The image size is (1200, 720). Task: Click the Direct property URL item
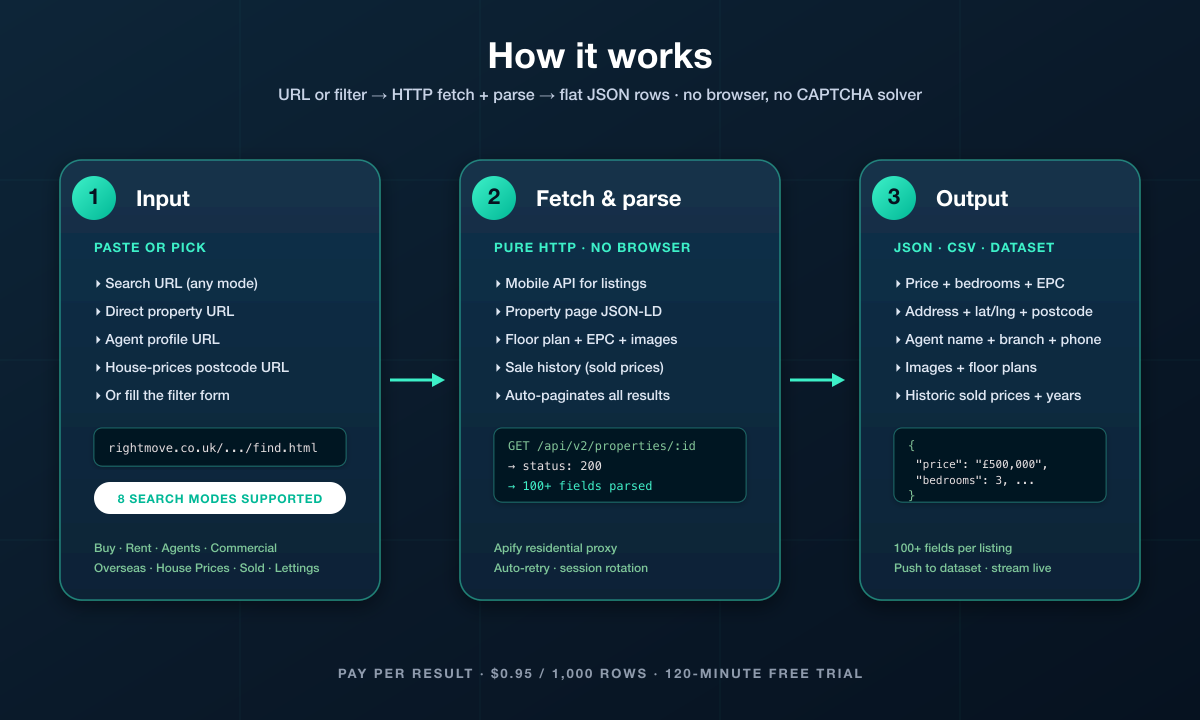pos(164,311)
